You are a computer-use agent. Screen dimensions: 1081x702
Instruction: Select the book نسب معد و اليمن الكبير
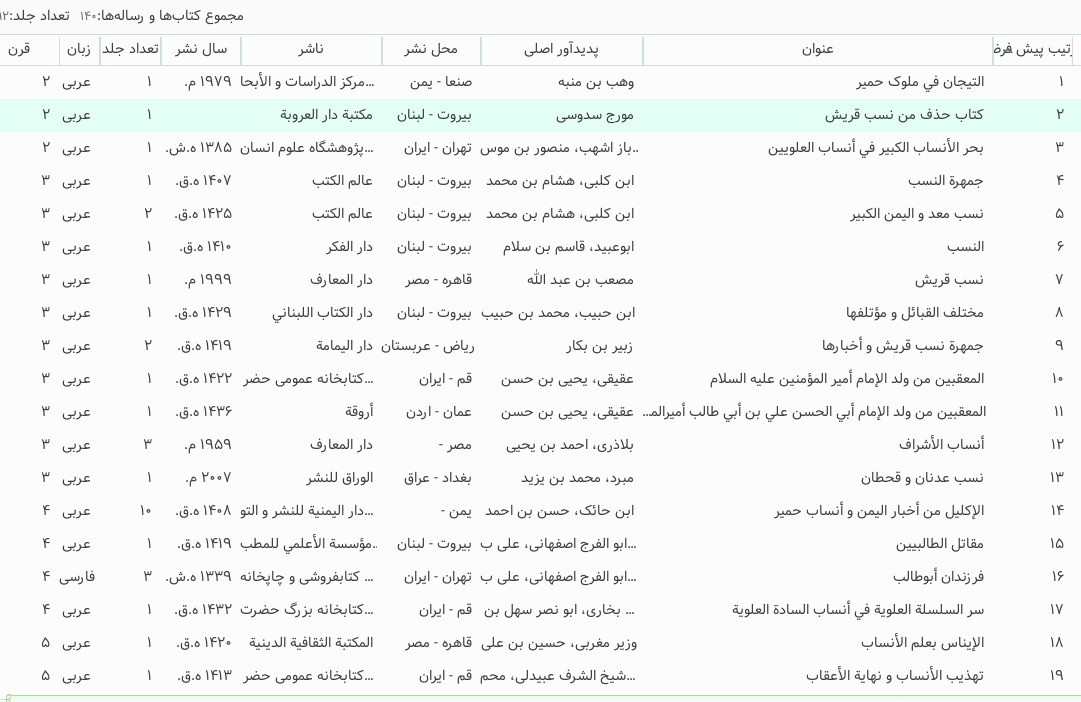coord(540,214)
